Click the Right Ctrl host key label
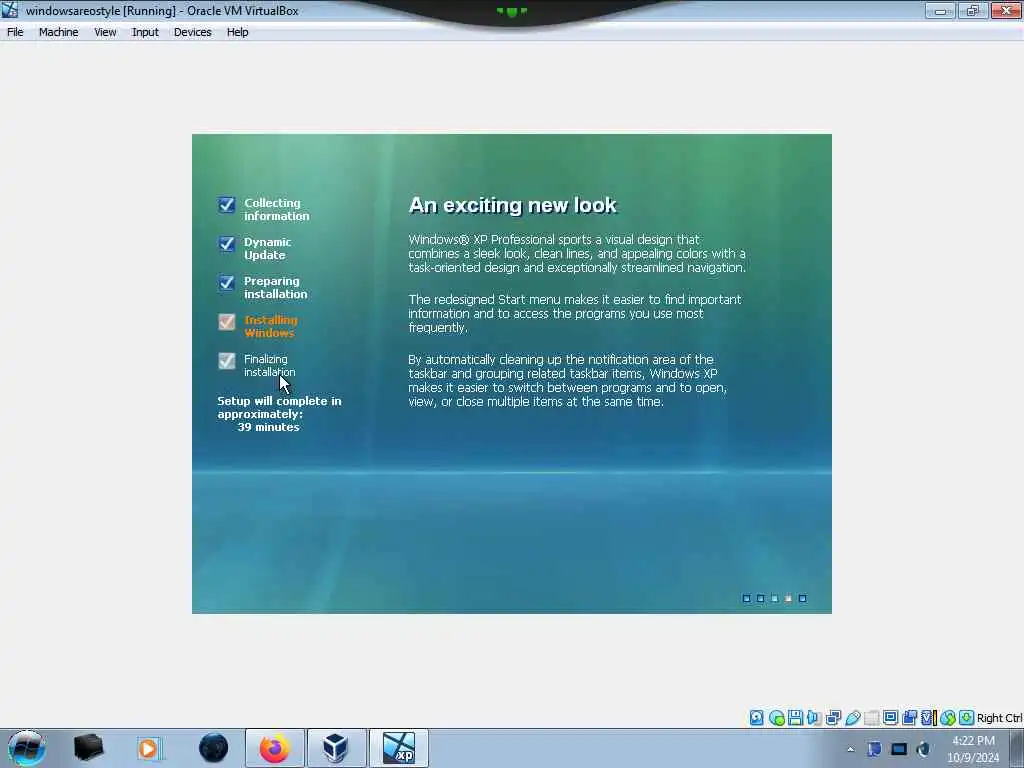The height and width of the screenshot is (768, 1024). point(999,718)
